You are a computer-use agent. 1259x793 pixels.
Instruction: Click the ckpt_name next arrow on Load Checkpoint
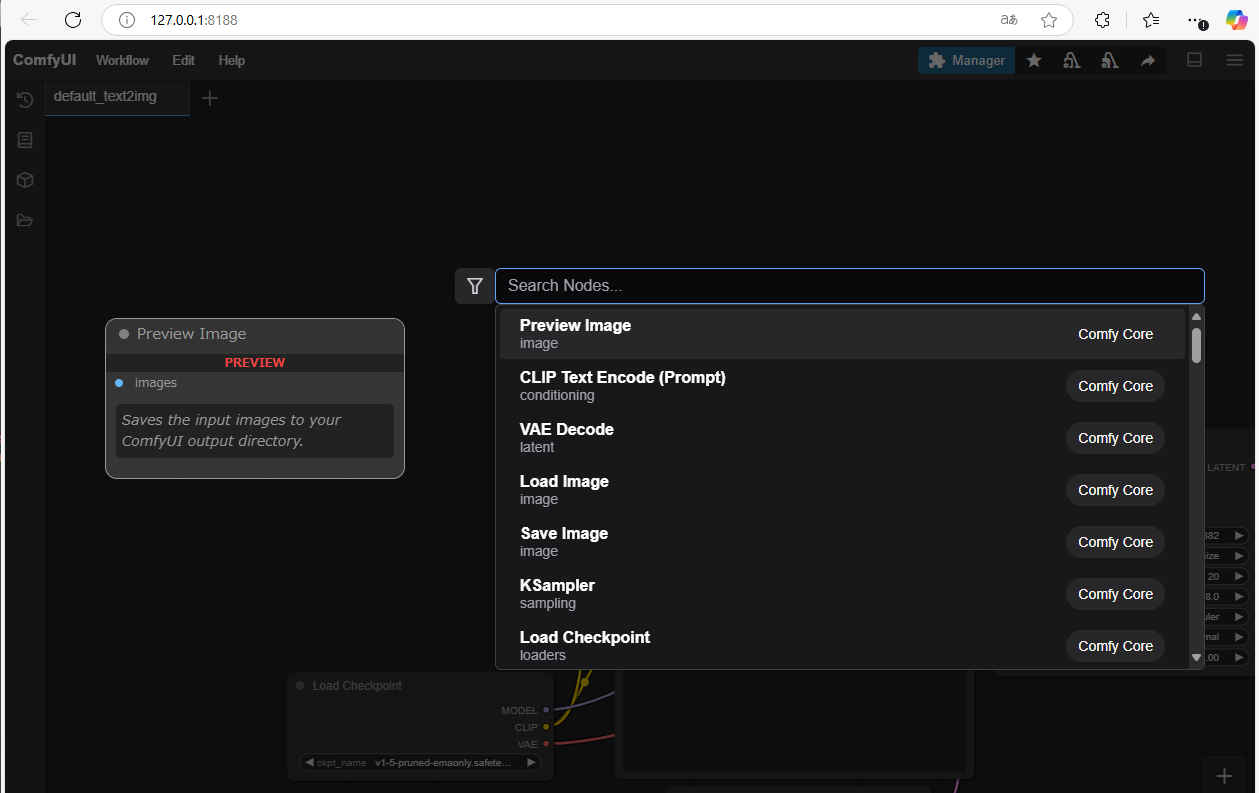[x=531, y=762]
